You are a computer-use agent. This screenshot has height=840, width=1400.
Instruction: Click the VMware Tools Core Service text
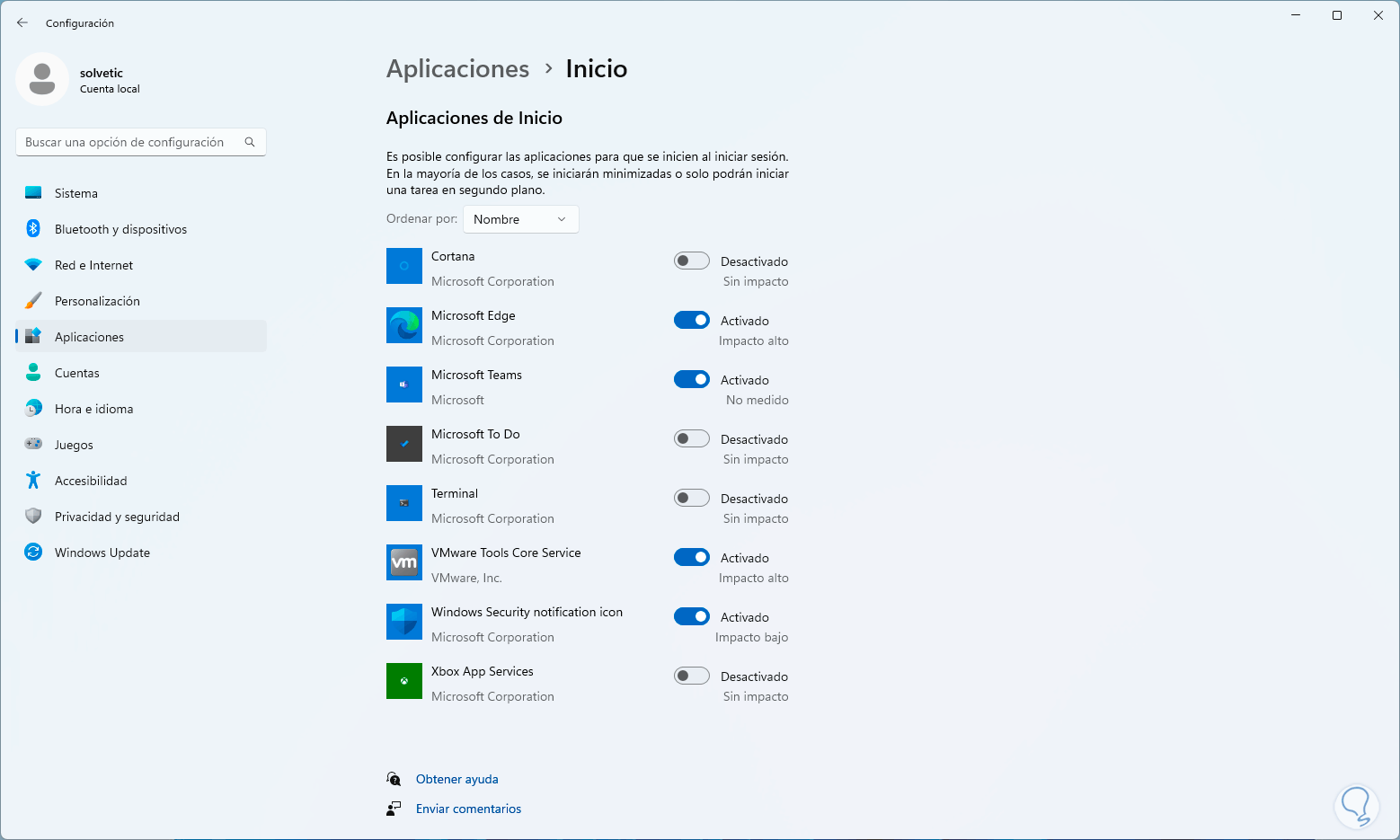click(x=506, y=553)
